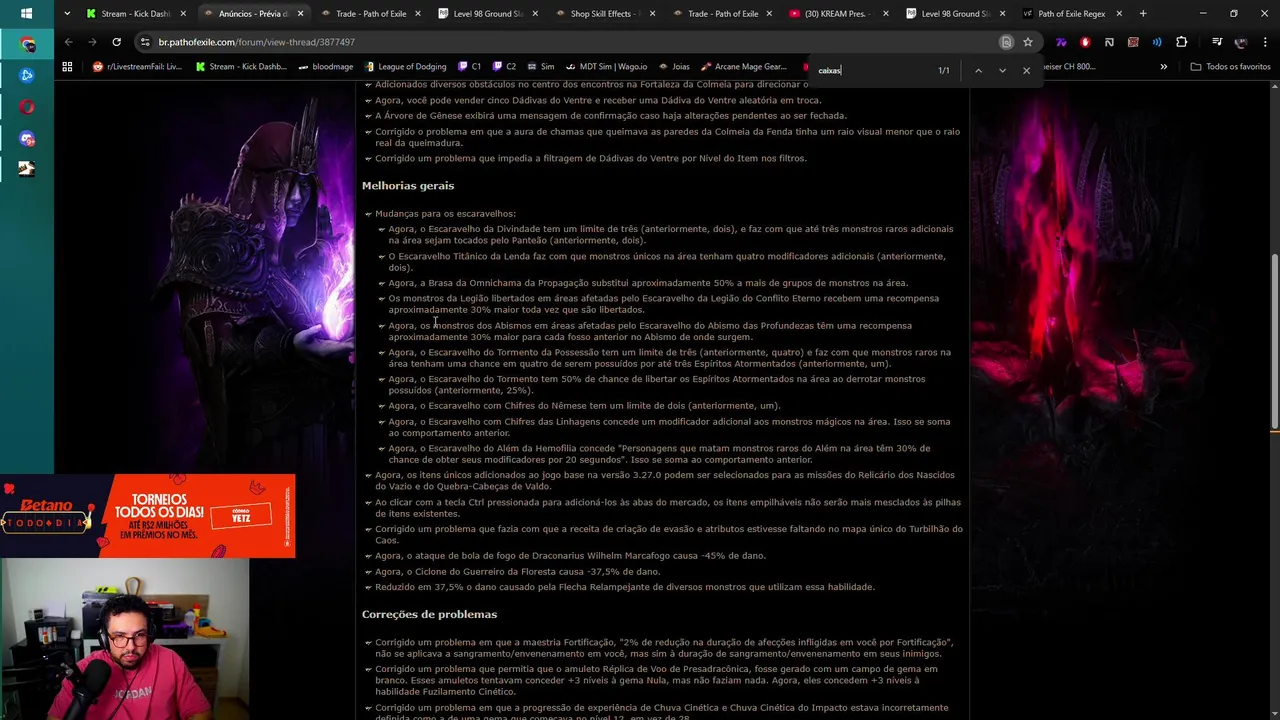This screenshot has height=720, width=1280.
Task: Open the Joias bookmark
Action: click(x=673, y=67)
